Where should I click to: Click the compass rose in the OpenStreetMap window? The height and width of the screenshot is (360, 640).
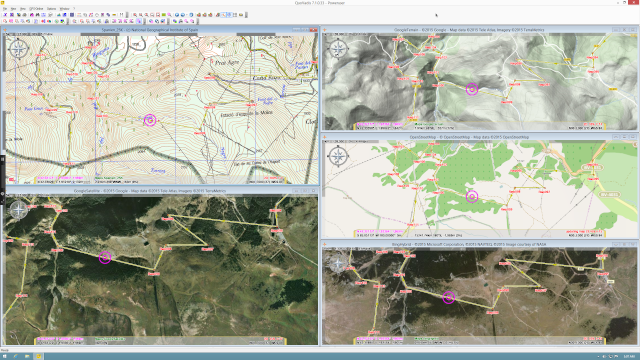click(338, 156)
